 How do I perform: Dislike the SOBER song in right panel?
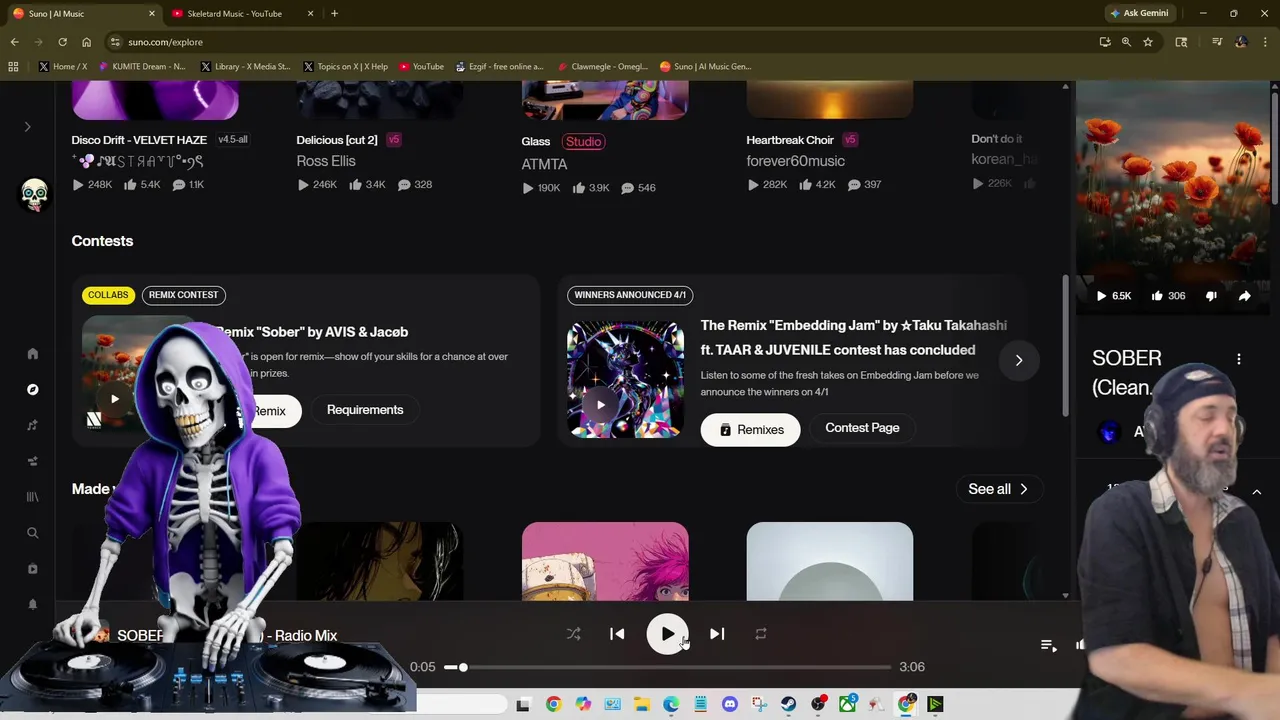[x=1211, y=296]
